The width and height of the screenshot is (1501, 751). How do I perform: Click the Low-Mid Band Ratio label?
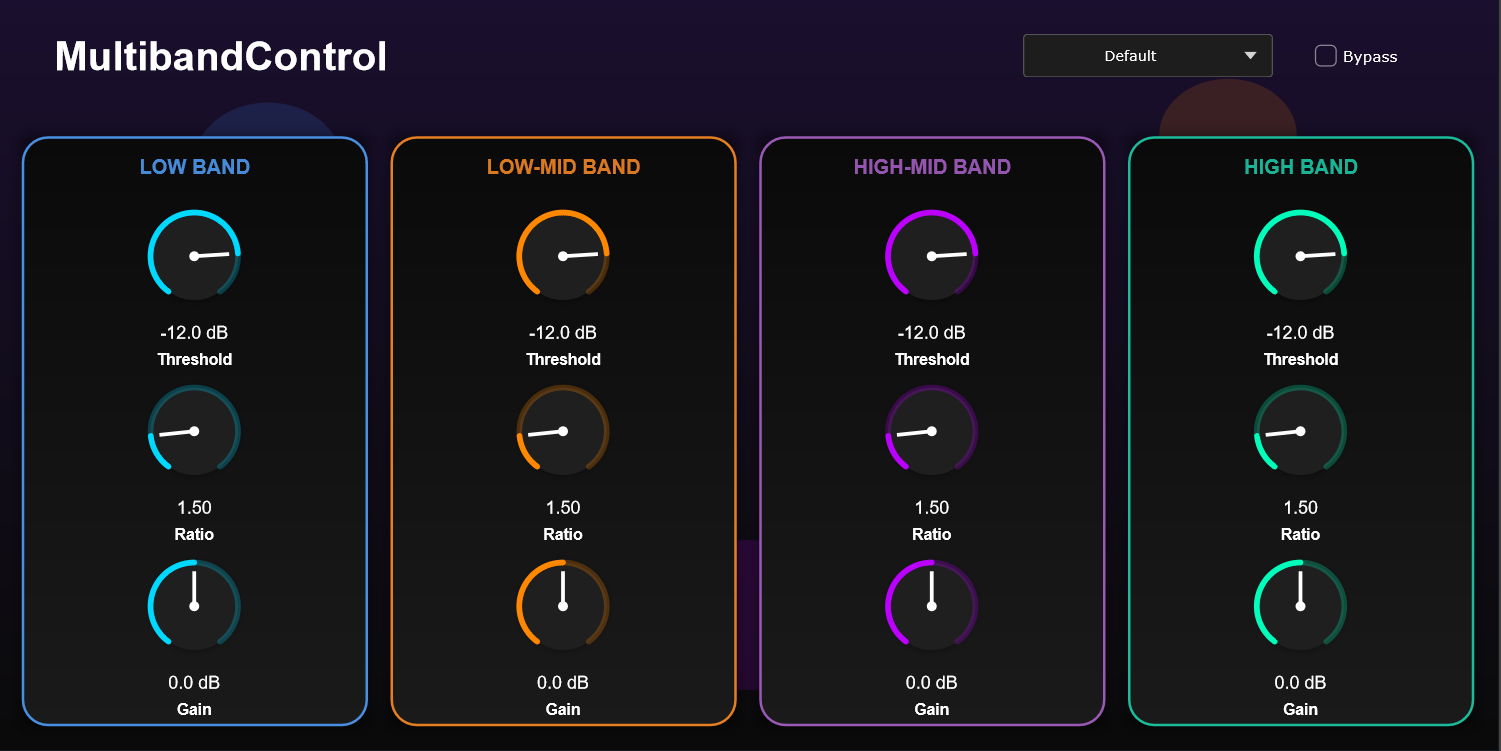tap(563, 534)
